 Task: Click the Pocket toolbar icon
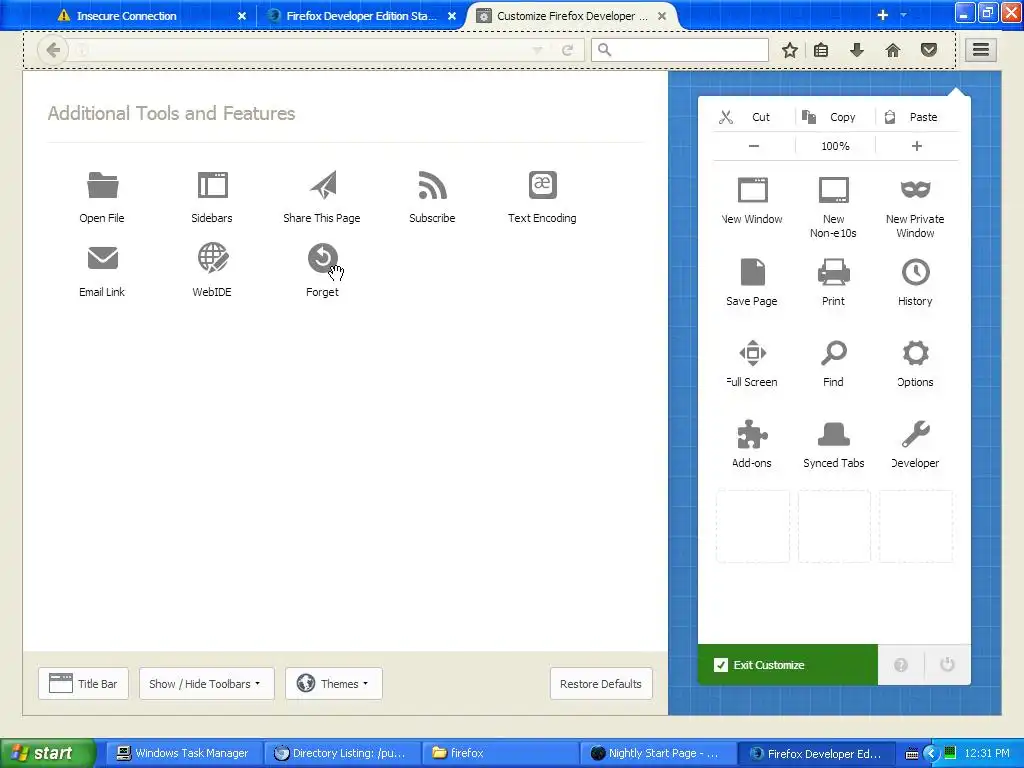(x=929, y=50)
